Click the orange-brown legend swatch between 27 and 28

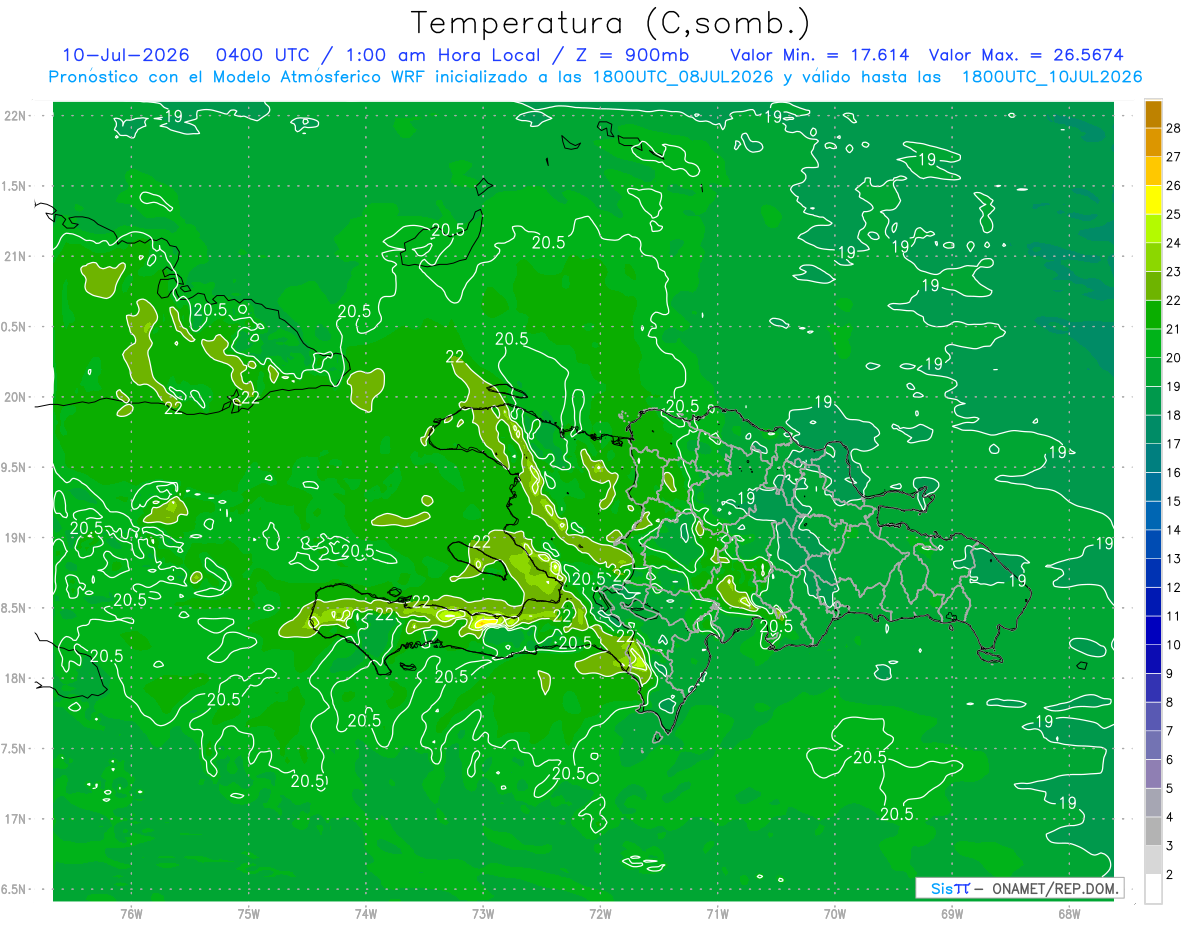pyautogui.click(x=1153, y=141)
